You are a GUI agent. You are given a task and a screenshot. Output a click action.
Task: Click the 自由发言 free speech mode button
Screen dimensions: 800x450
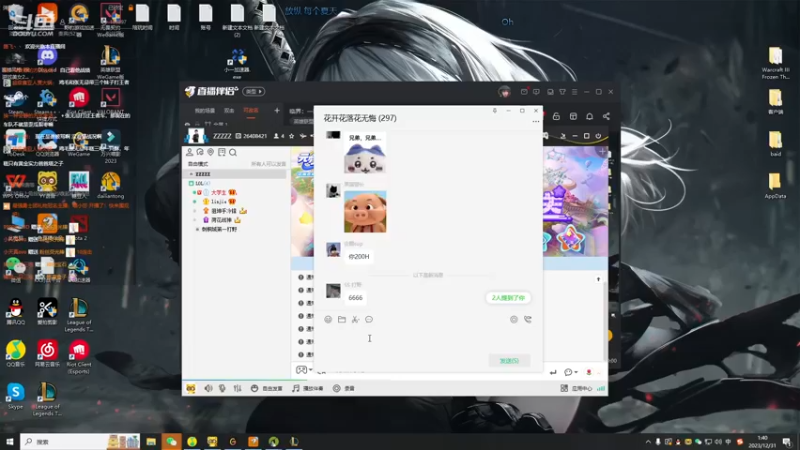(266, 388)
